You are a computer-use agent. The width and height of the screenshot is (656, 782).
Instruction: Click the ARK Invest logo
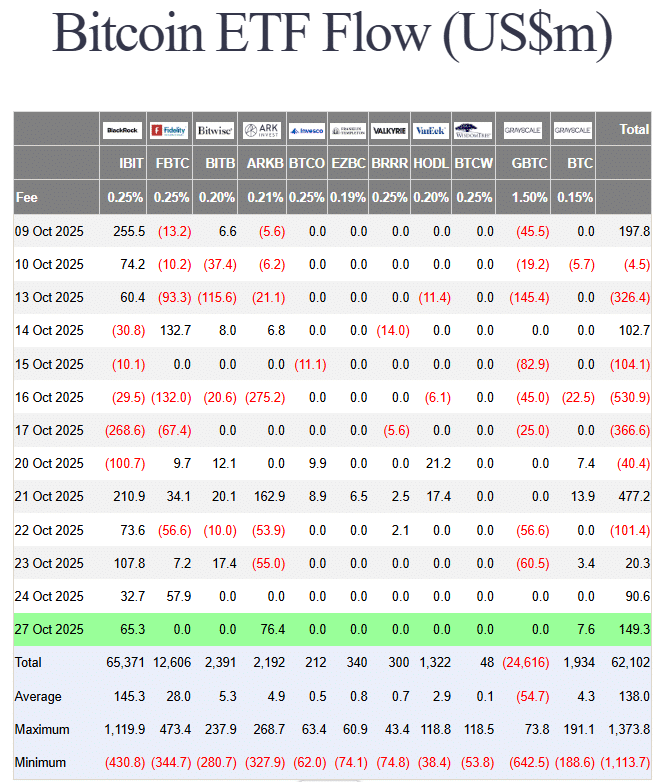261,130
